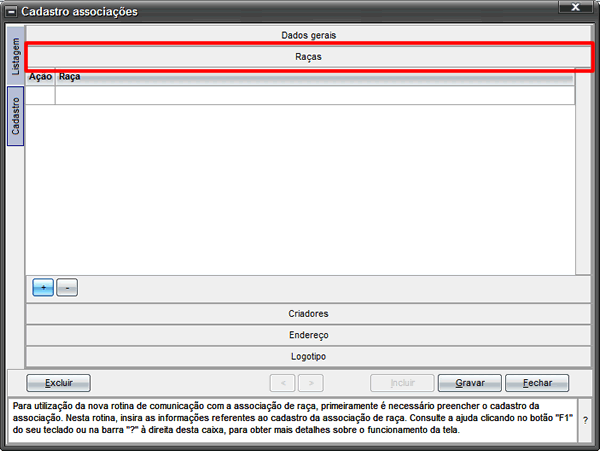This screenshot has height=451, width=600.
Task: Go to previous record arrow button
Action: coord(282,383)
